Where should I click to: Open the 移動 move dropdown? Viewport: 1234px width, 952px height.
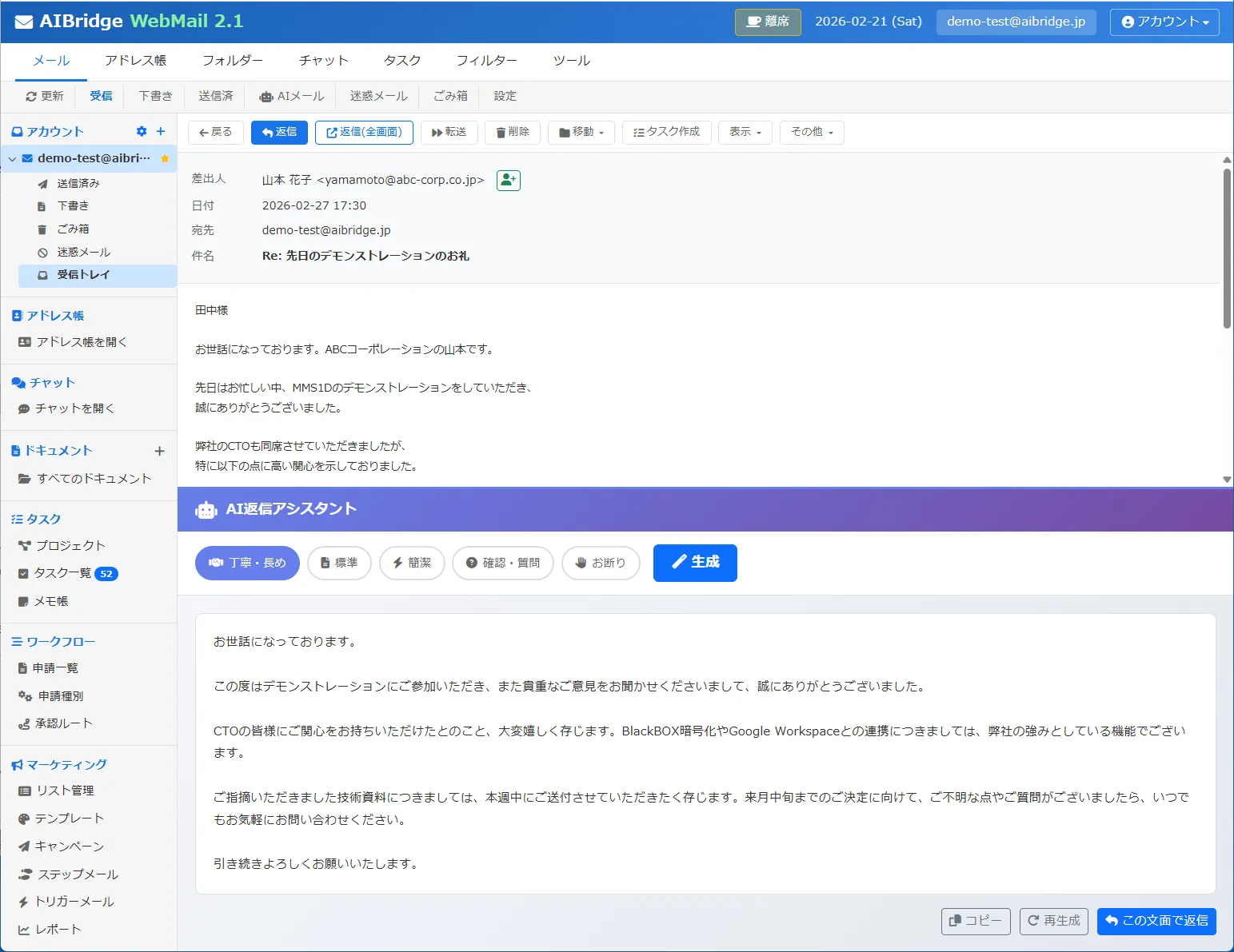click(x=581, y=133)
